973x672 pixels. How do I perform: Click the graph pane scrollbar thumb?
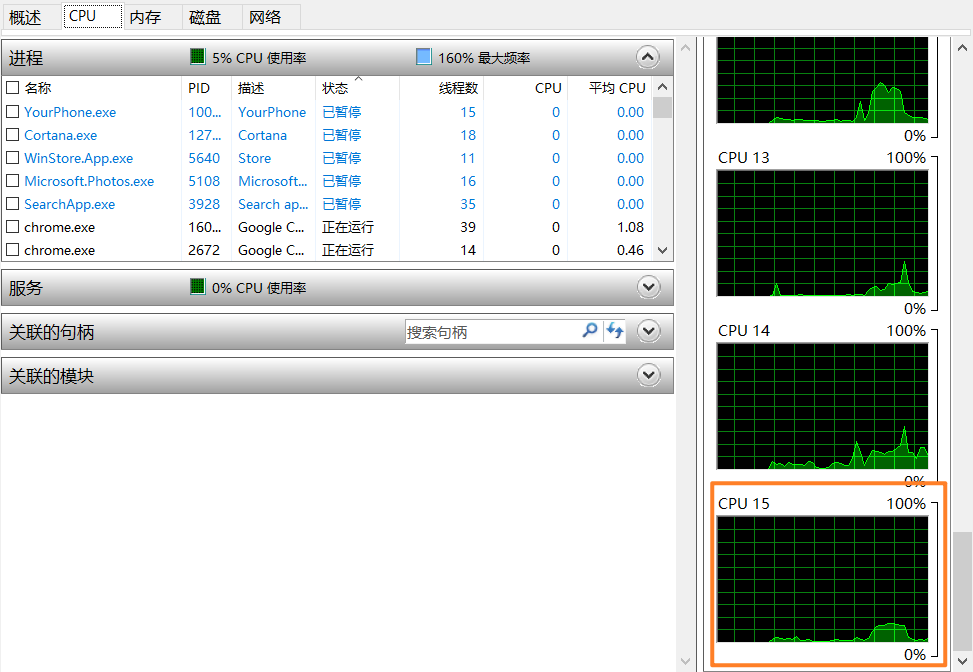[962, 589]
